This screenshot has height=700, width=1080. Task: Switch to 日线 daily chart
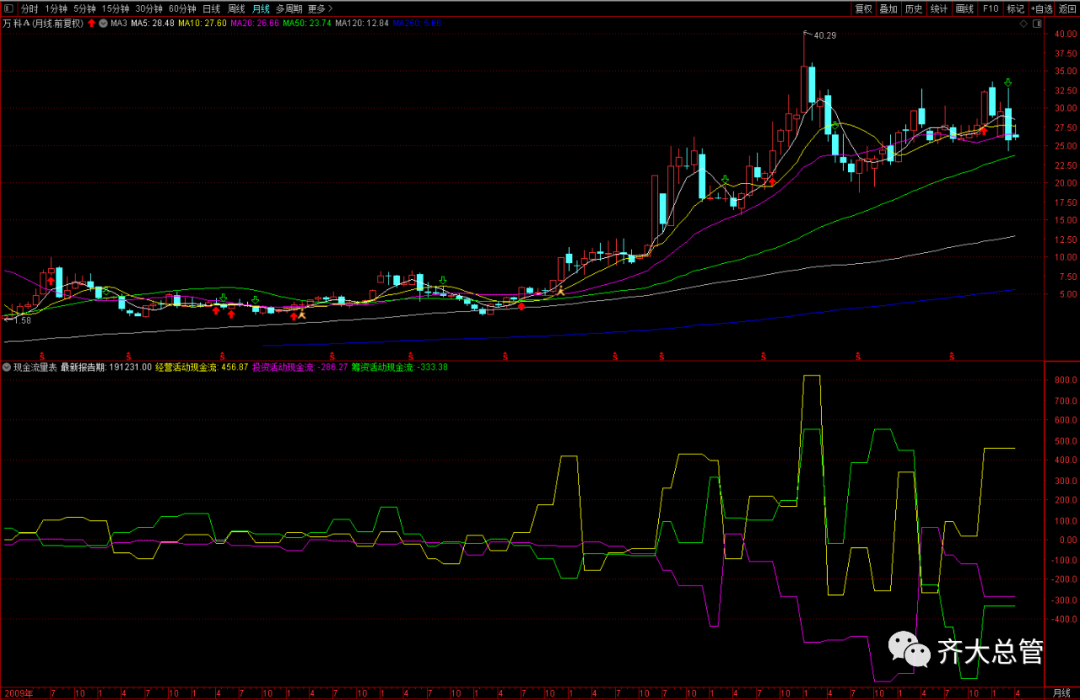(x=211, y=8)
